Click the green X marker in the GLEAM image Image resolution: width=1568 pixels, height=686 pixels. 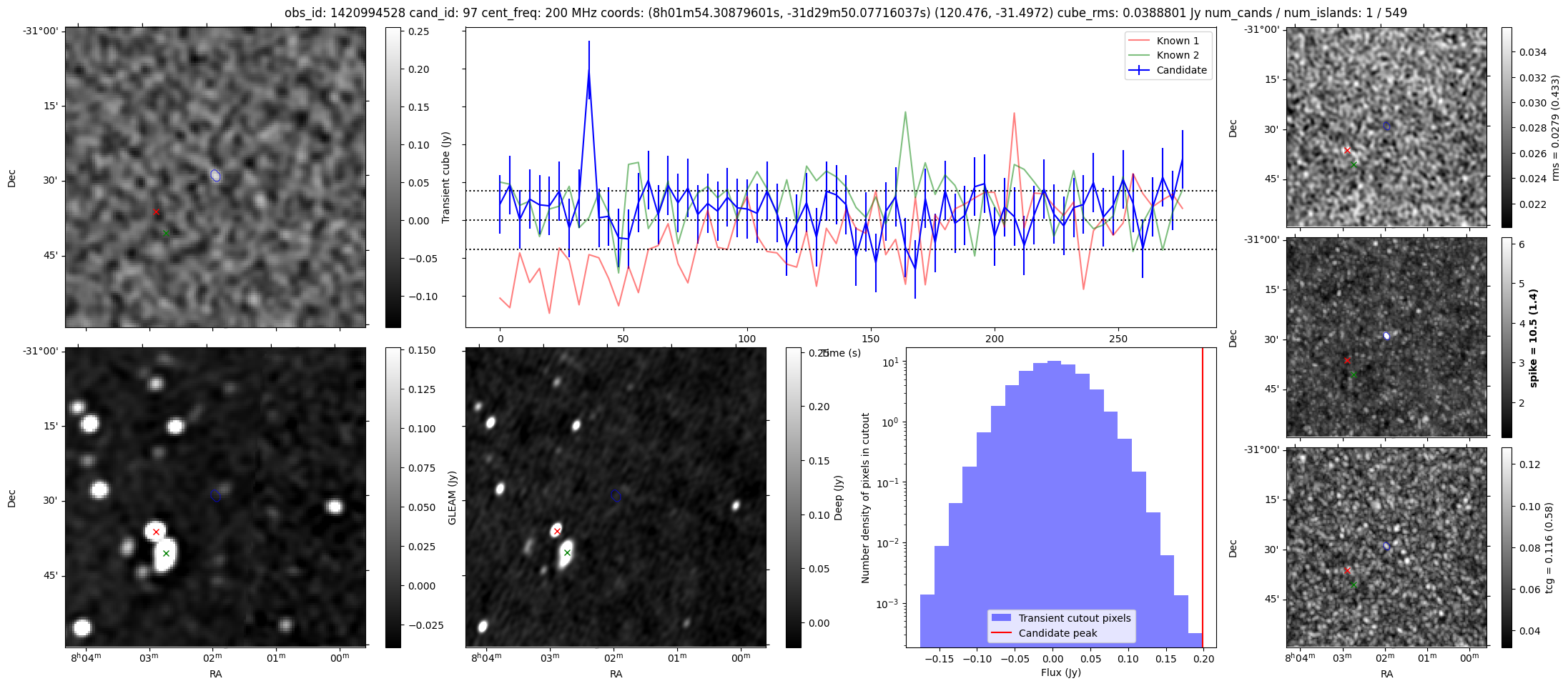(166, 553)
